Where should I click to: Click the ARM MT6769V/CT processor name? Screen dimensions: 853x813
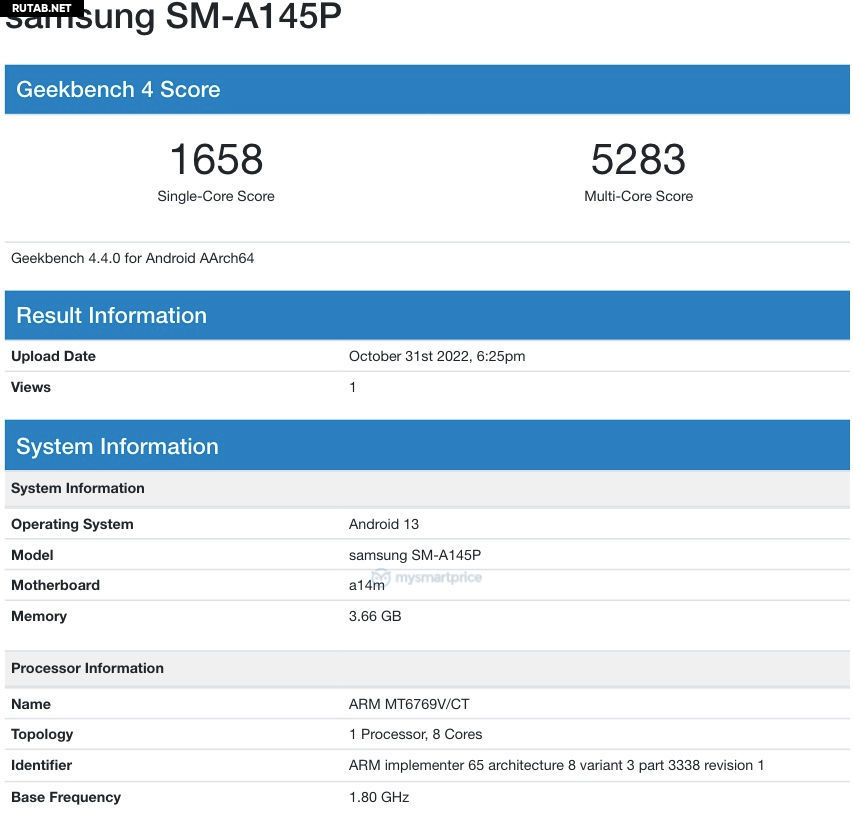pyautogui.click(x=409, y=704)
